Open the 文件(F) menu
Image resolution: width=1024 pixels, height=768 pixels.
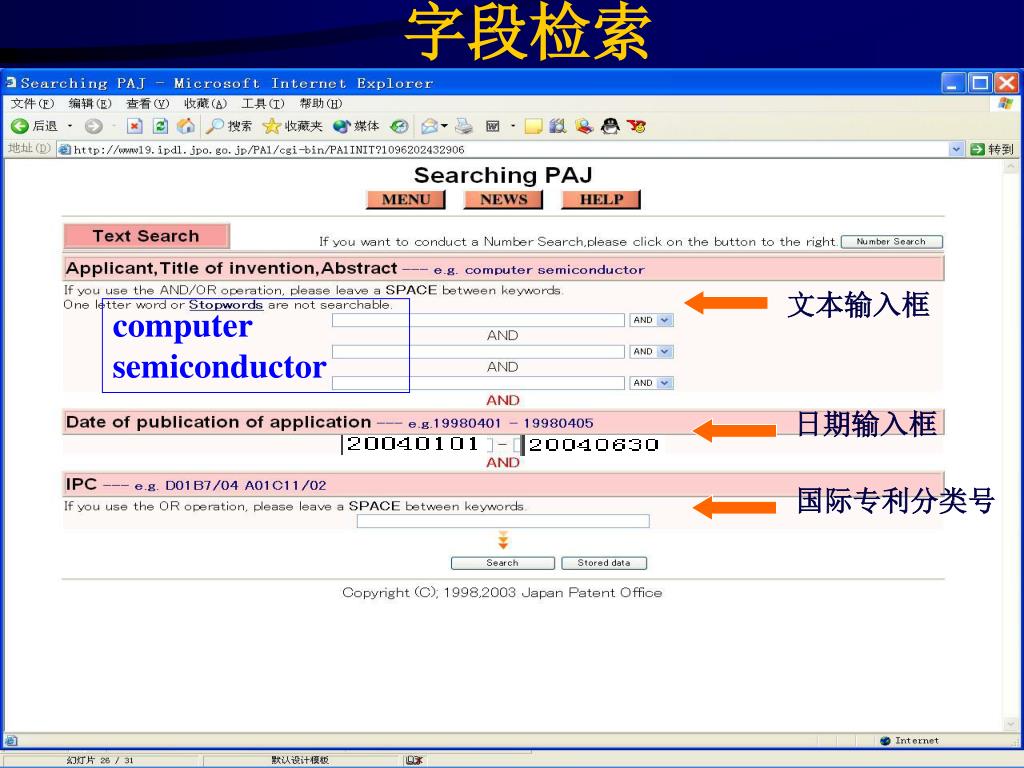pyautogui.click(x=32, y=103)
